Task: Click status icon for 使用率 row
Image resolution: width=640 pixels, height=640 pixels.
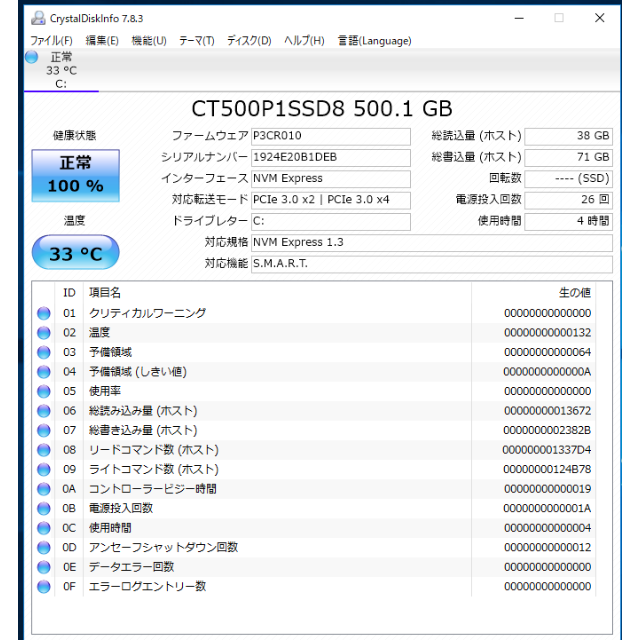Action: (44, 391)
